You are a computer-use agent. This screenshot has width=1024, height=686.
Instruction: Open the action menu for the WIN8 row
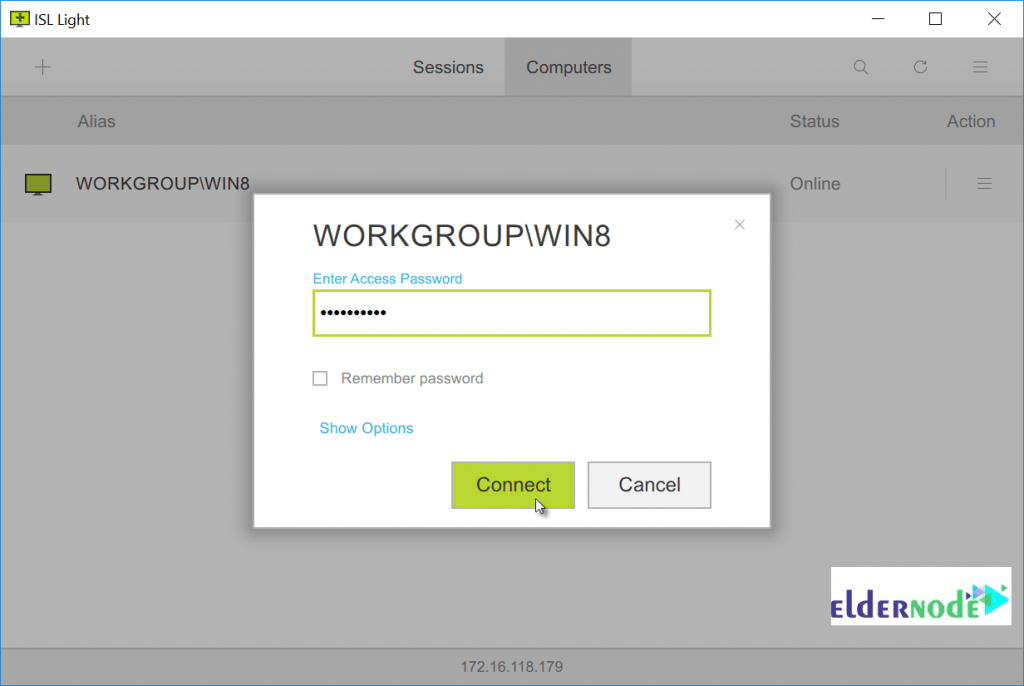click(984, 184)
